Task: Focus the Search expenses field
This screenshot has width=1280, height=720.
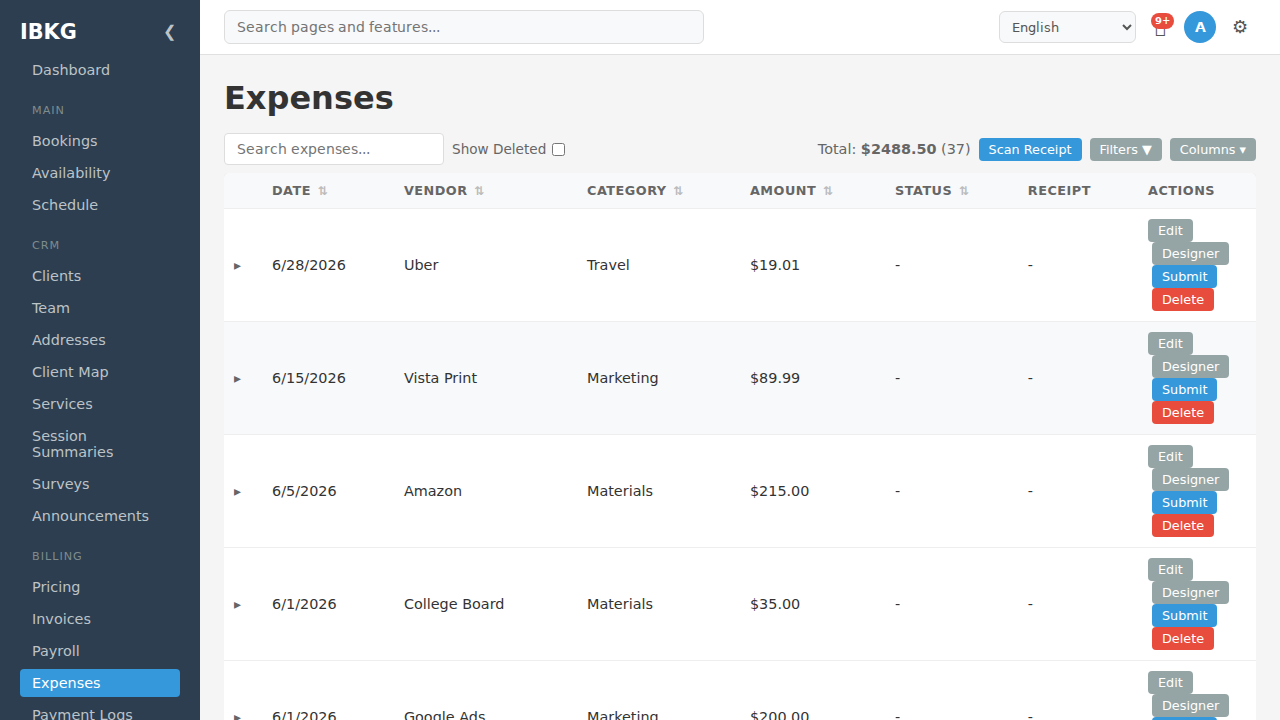Action: (334, 149)
